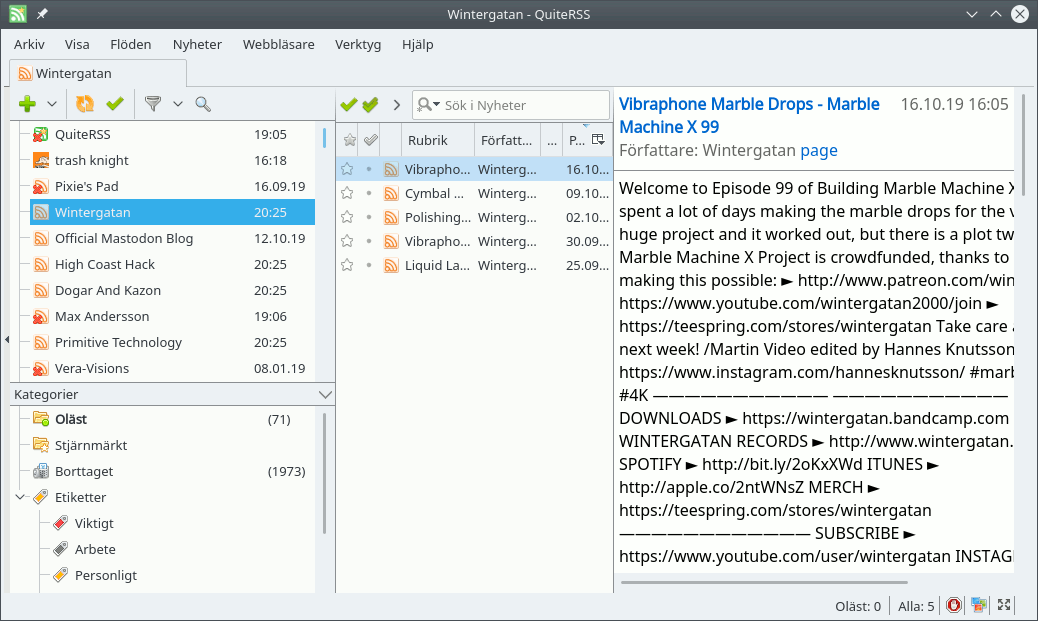Star the Cymbal news item
This screenshot has width=1038, height=621.
pyautogui.click(x=347, y=193)
